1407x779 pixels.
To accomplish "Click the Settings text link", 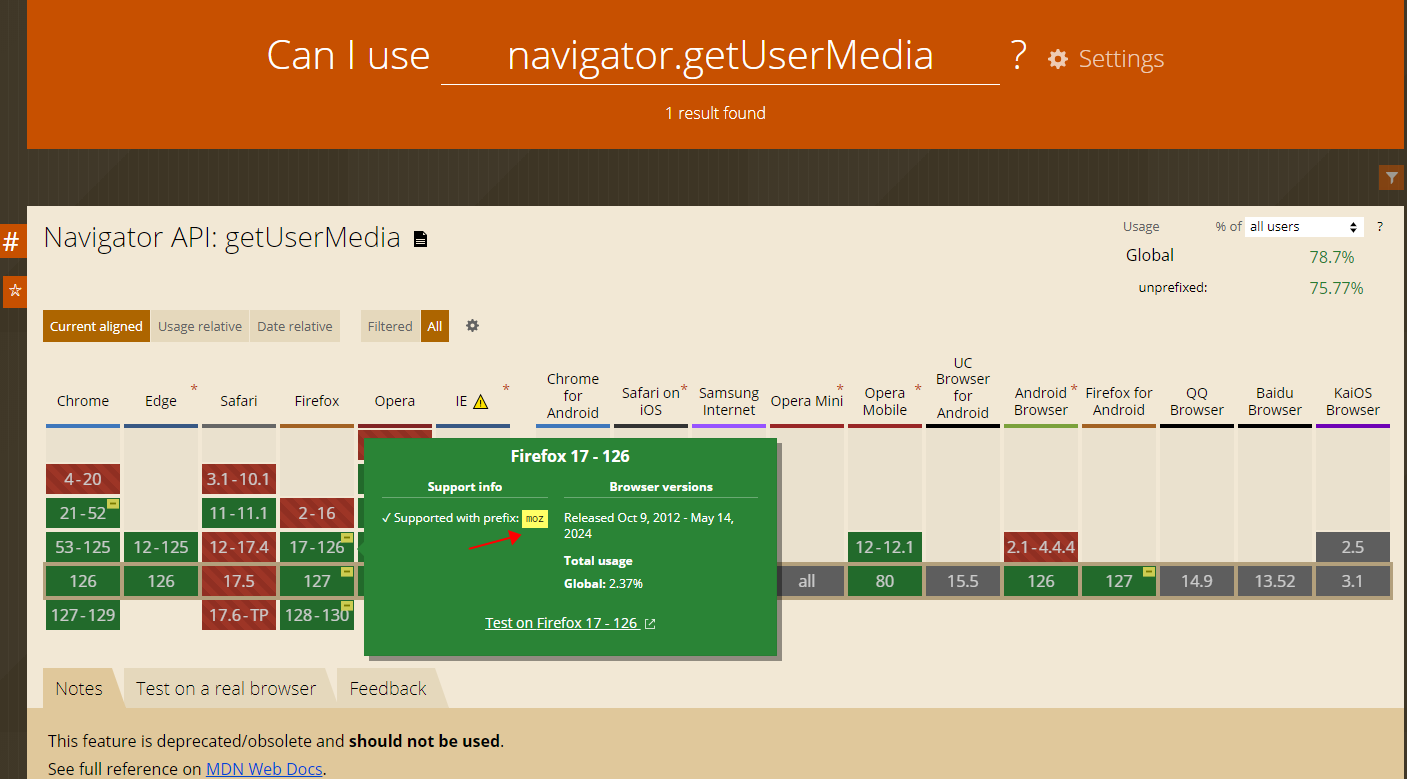I will (x=1121, y=59).
